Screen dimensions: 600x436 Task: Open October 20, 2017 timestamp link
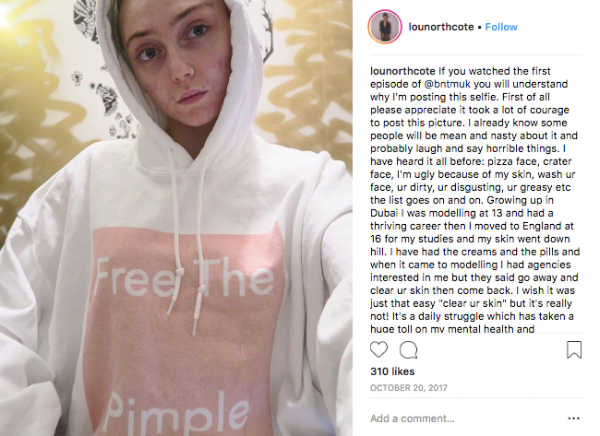tap(409, 388)
